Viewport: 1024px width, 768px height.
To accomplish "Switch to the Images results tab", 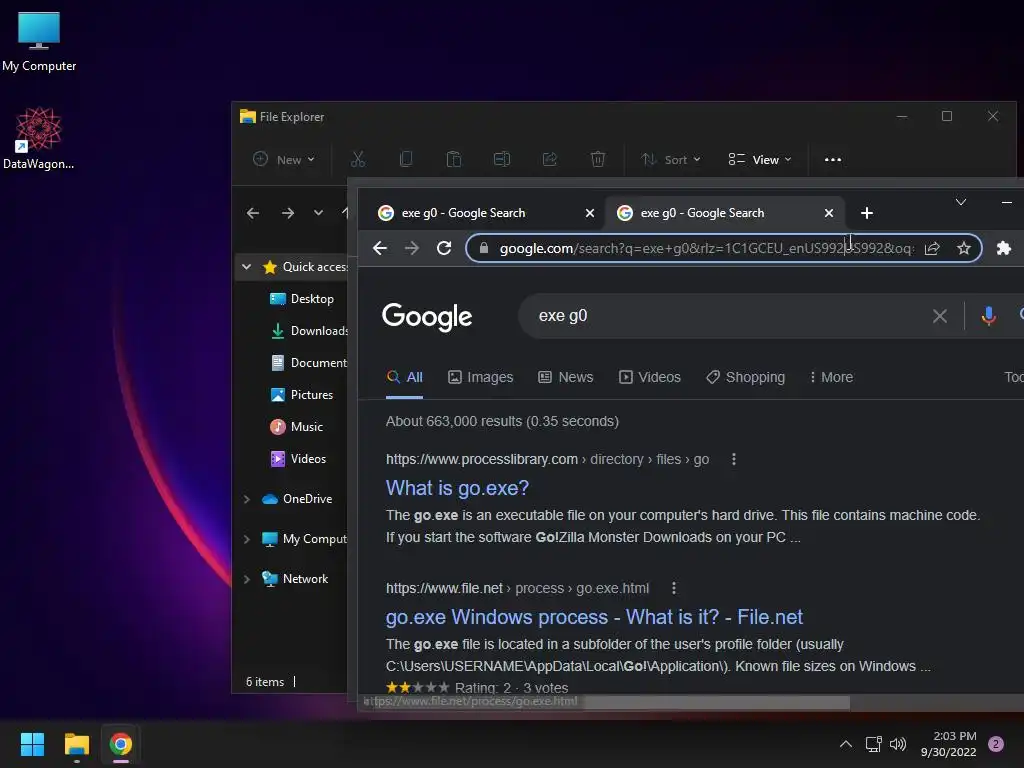I will (x=481, y=377).
